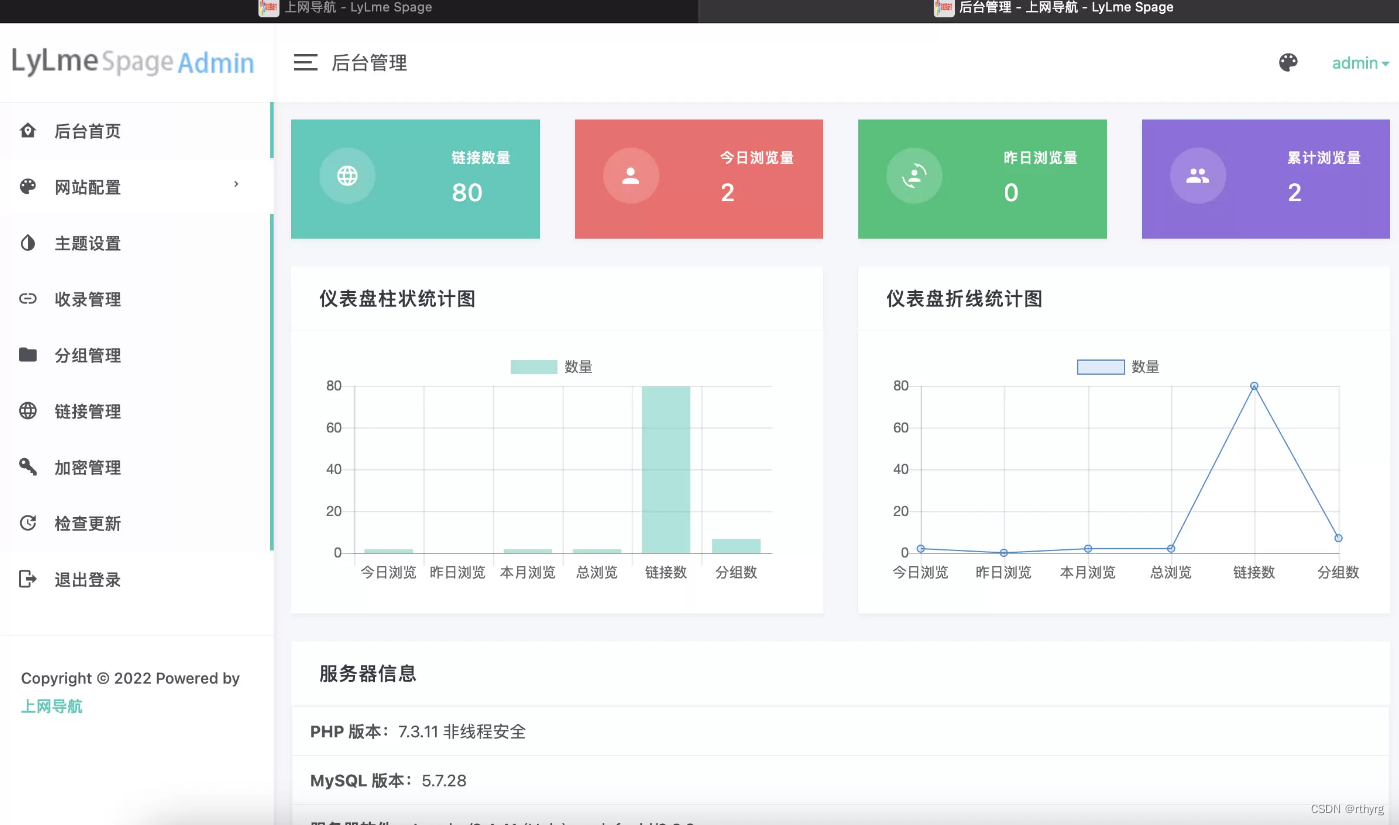Click the 链接数 bar in bar chart
The image size is (1399, 825).
tap(666, 470)
